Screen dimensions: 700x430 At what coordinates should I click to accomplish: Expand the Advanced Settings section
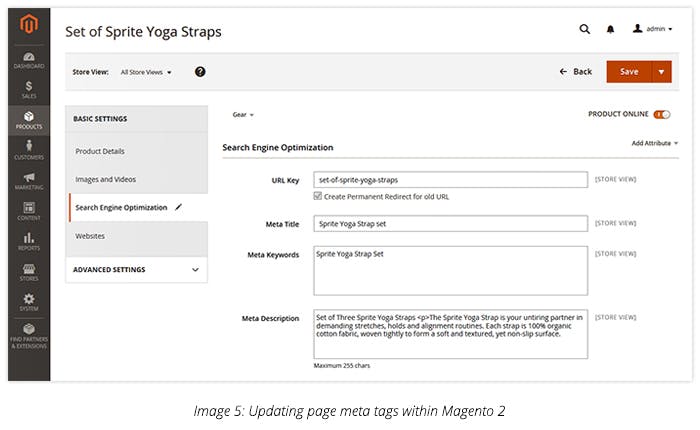point(136,270)
